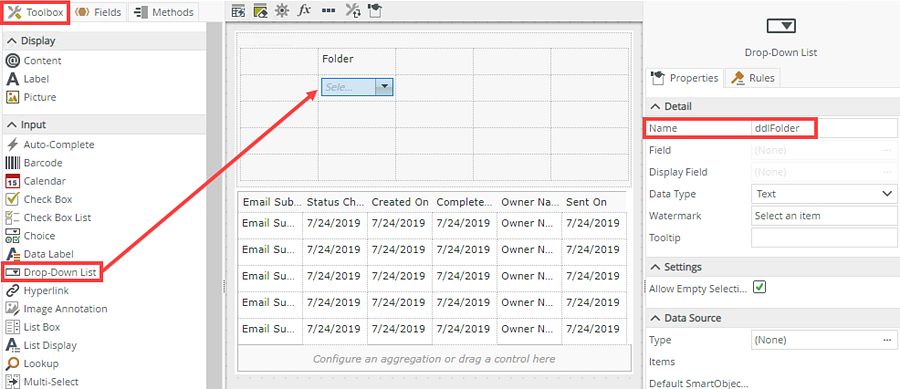Click the Created On column header
Image resolution: width=900 pixels, height=389 pixels.
click(400, 203)
